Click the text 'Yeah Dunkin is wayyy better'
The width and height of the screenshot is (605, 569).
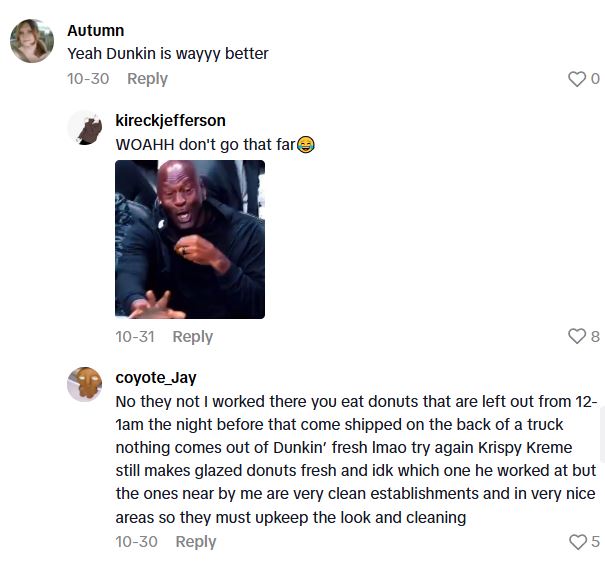click(168, 54)
